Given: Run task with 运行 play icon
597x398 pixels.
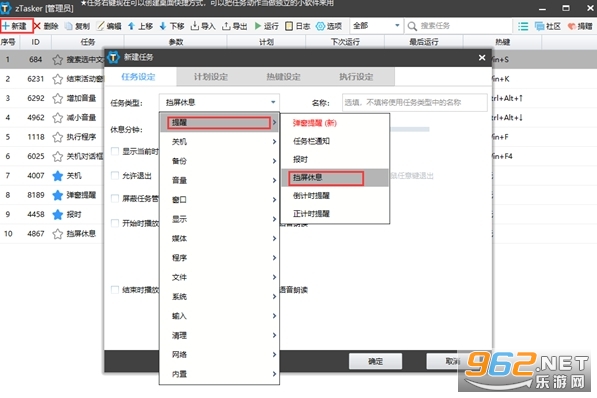Looking at the screenshot, I should [x=258, y=26].
